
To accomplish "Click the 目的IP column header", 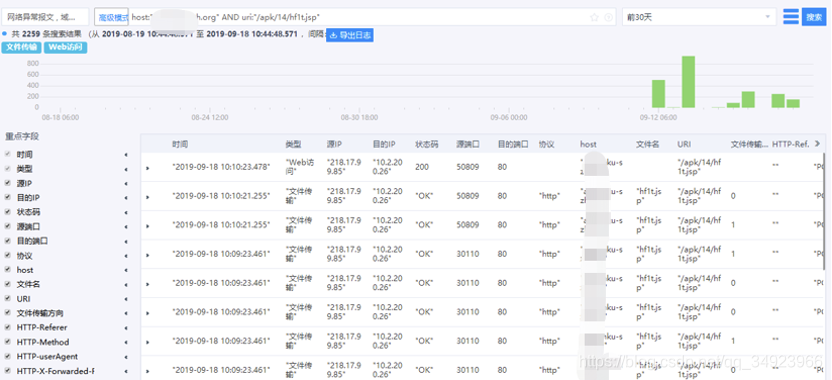I will (384, 144).
